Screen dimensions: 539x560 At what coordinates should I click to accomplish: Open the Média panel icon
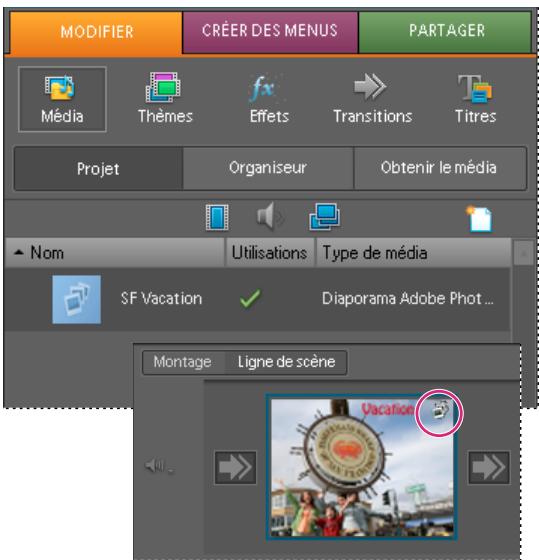coord(62,99)
